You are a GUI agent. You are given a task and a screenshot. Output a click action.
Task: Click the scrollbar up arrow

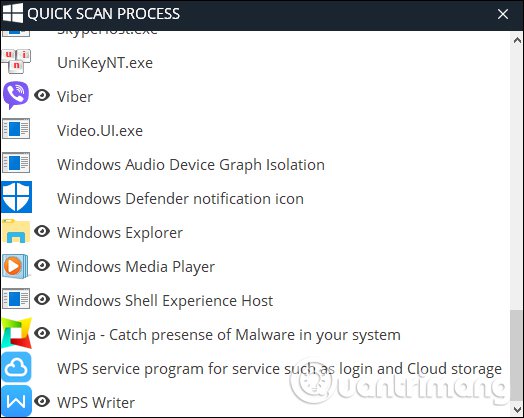point(517,40)
